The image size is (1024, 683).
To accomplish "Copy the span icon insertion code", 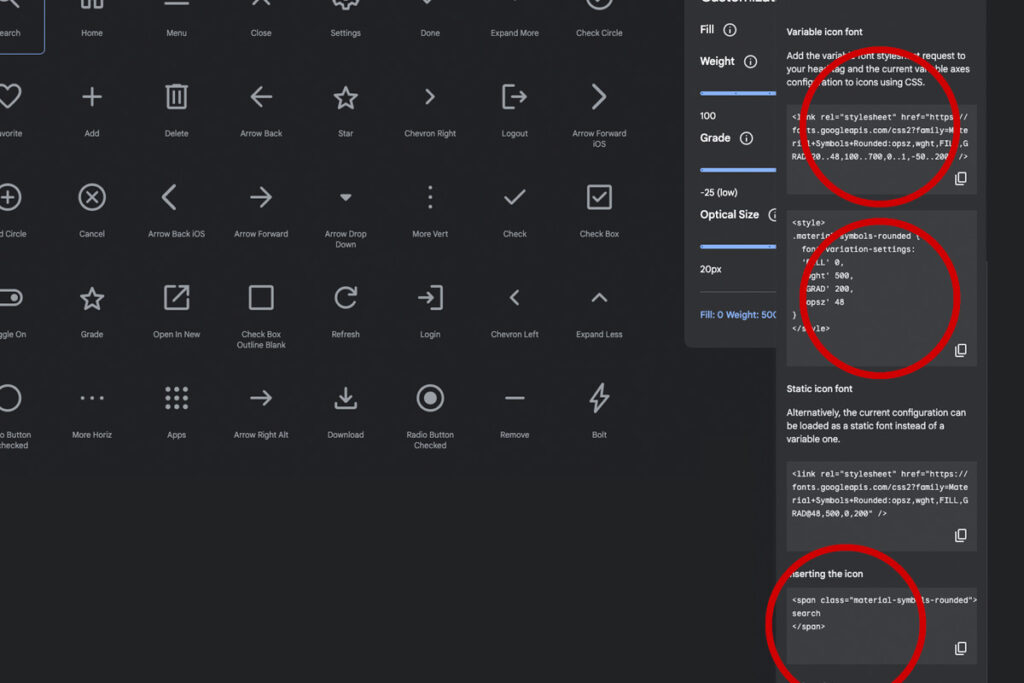I will click(x=961, y=648).
